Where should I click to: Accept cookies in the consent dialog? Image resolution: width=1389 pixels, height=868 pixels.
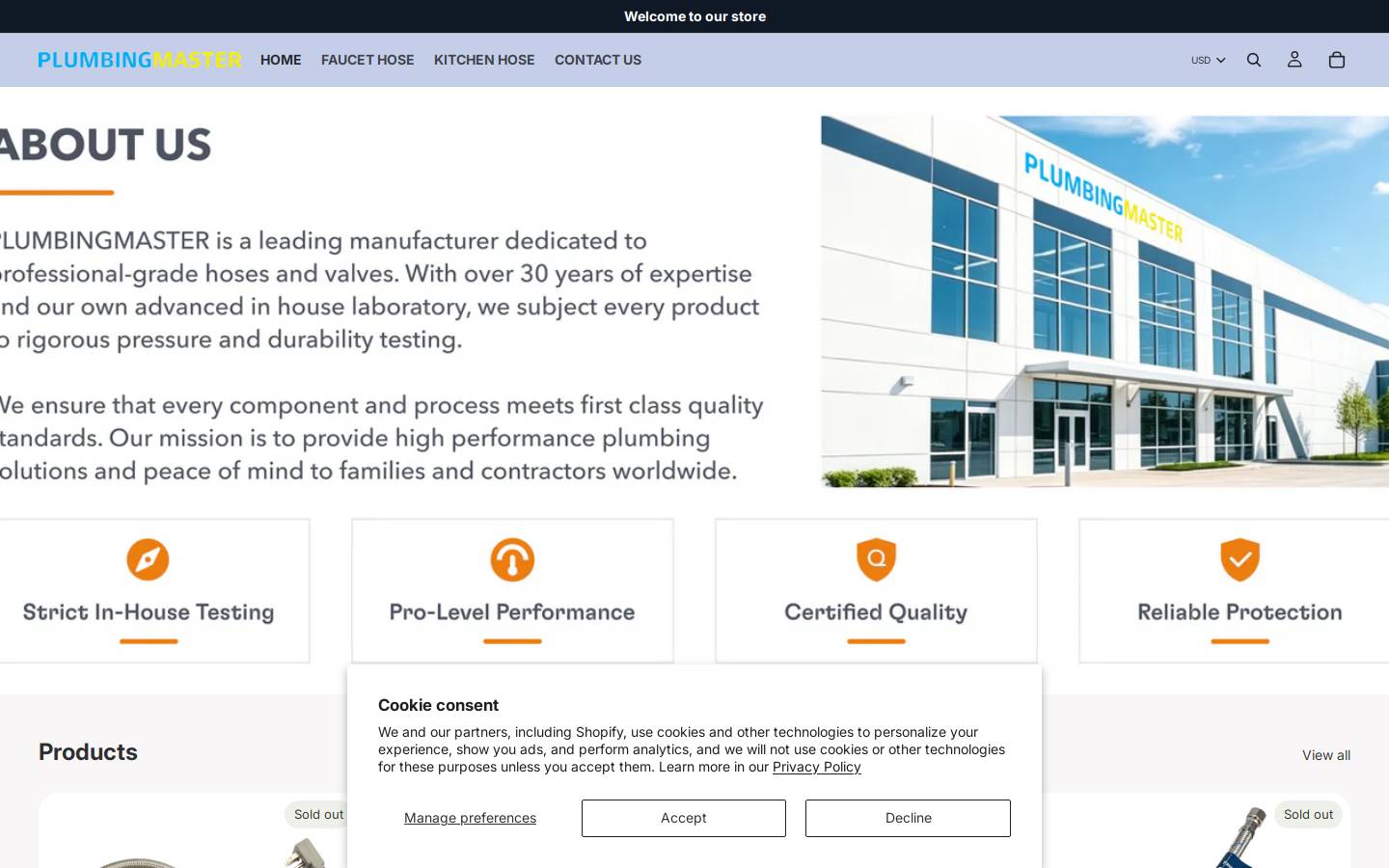click(684, 818)
